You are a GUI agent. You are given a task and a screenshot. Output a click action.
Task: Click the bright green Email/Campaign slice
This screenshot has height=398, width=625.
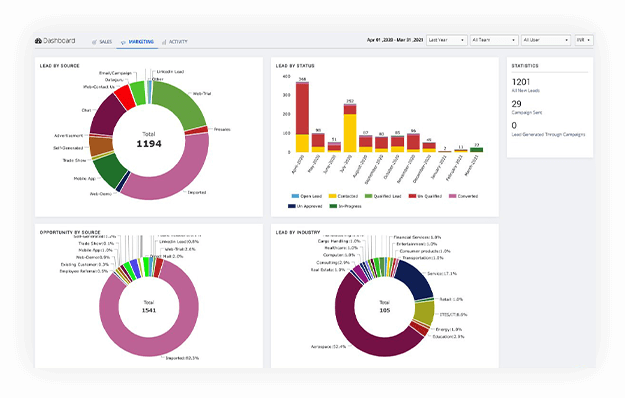(x=139, y=93)
